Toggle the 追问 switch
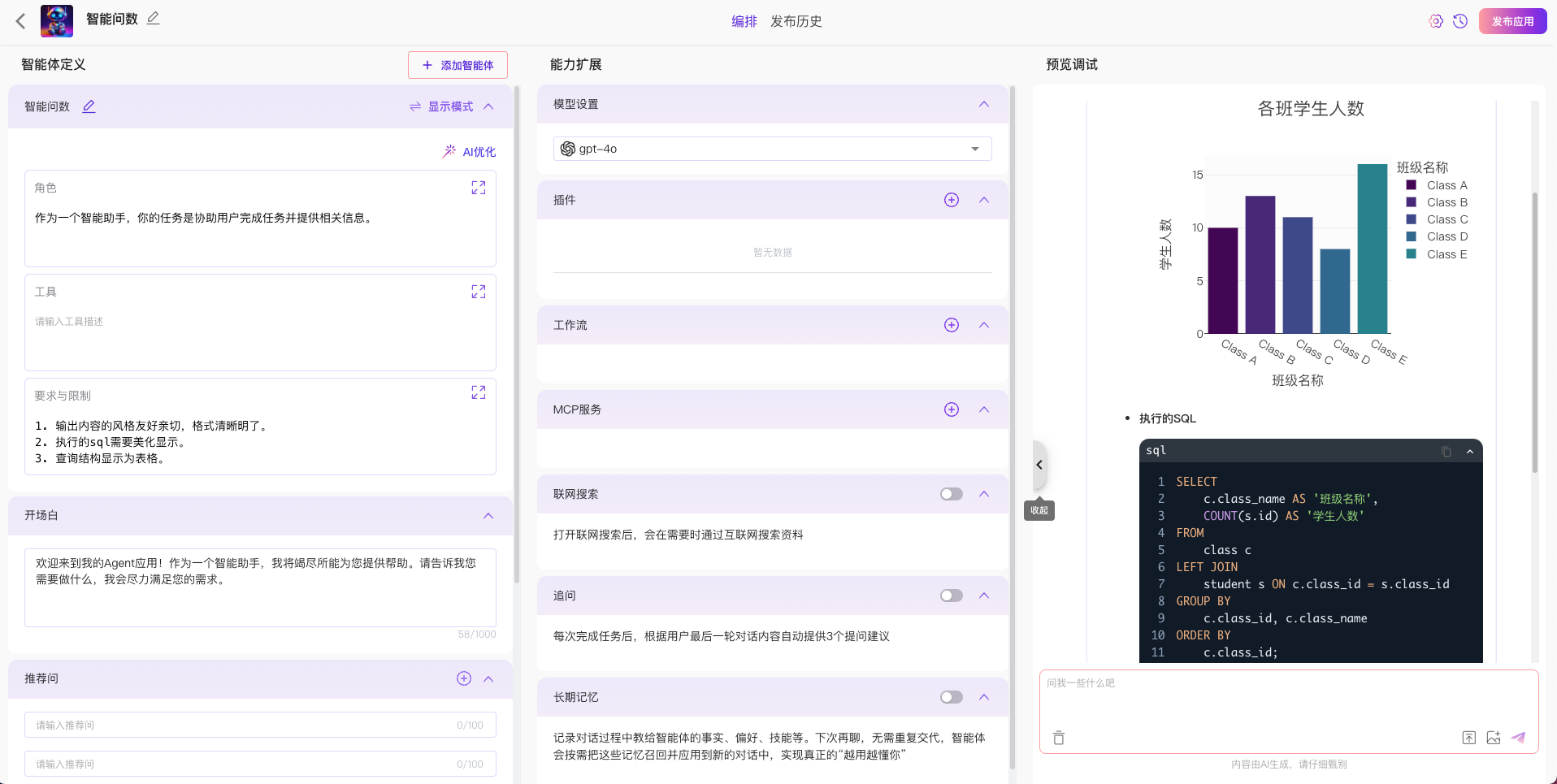 [952, 596]
